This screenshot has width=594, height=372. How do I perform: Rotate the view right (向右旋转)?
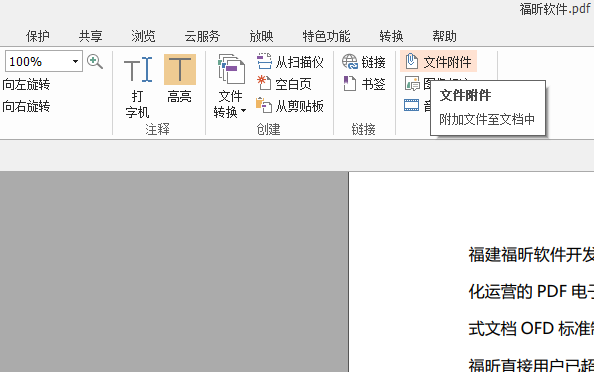(x=26, y=106)
